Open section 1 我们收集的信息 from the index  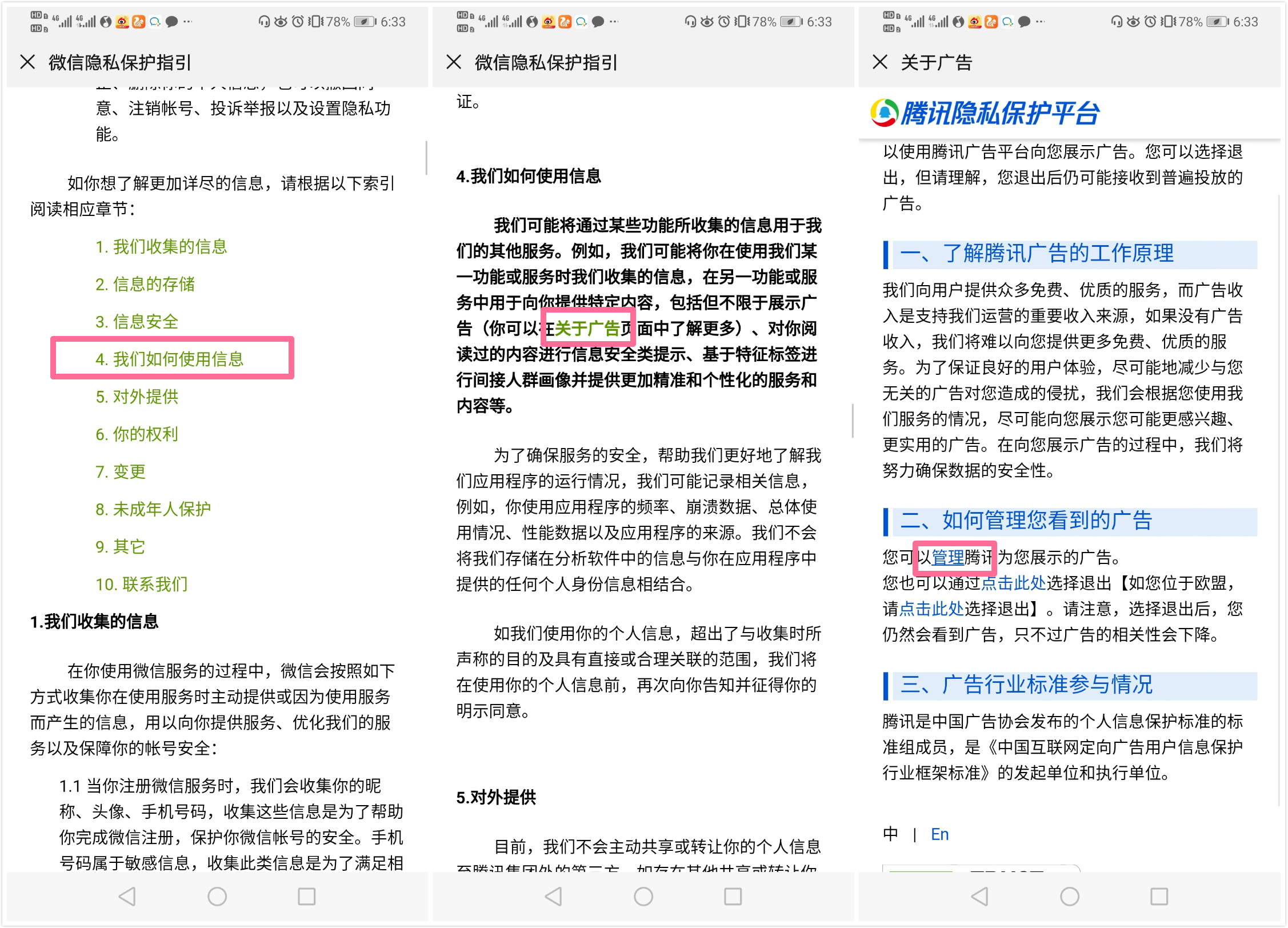pyautogui.click(x=161, y=247)
